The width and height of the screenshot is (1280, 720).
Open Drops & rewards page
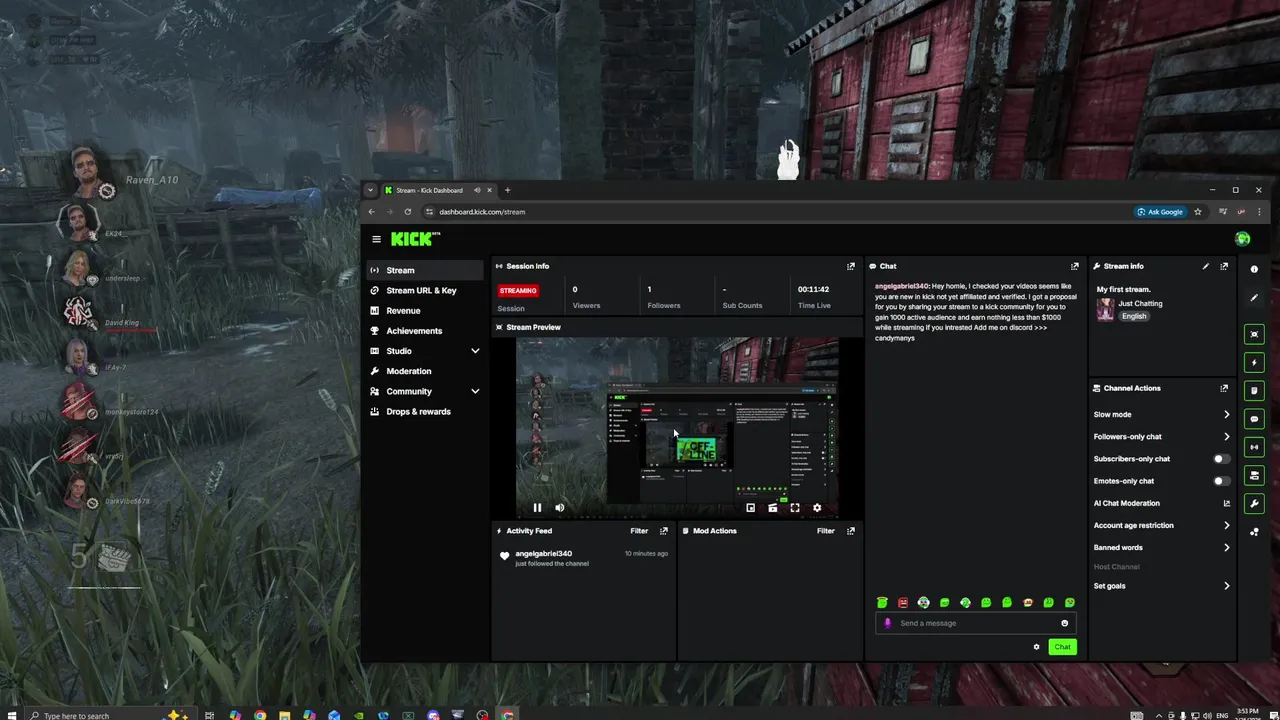425,412
